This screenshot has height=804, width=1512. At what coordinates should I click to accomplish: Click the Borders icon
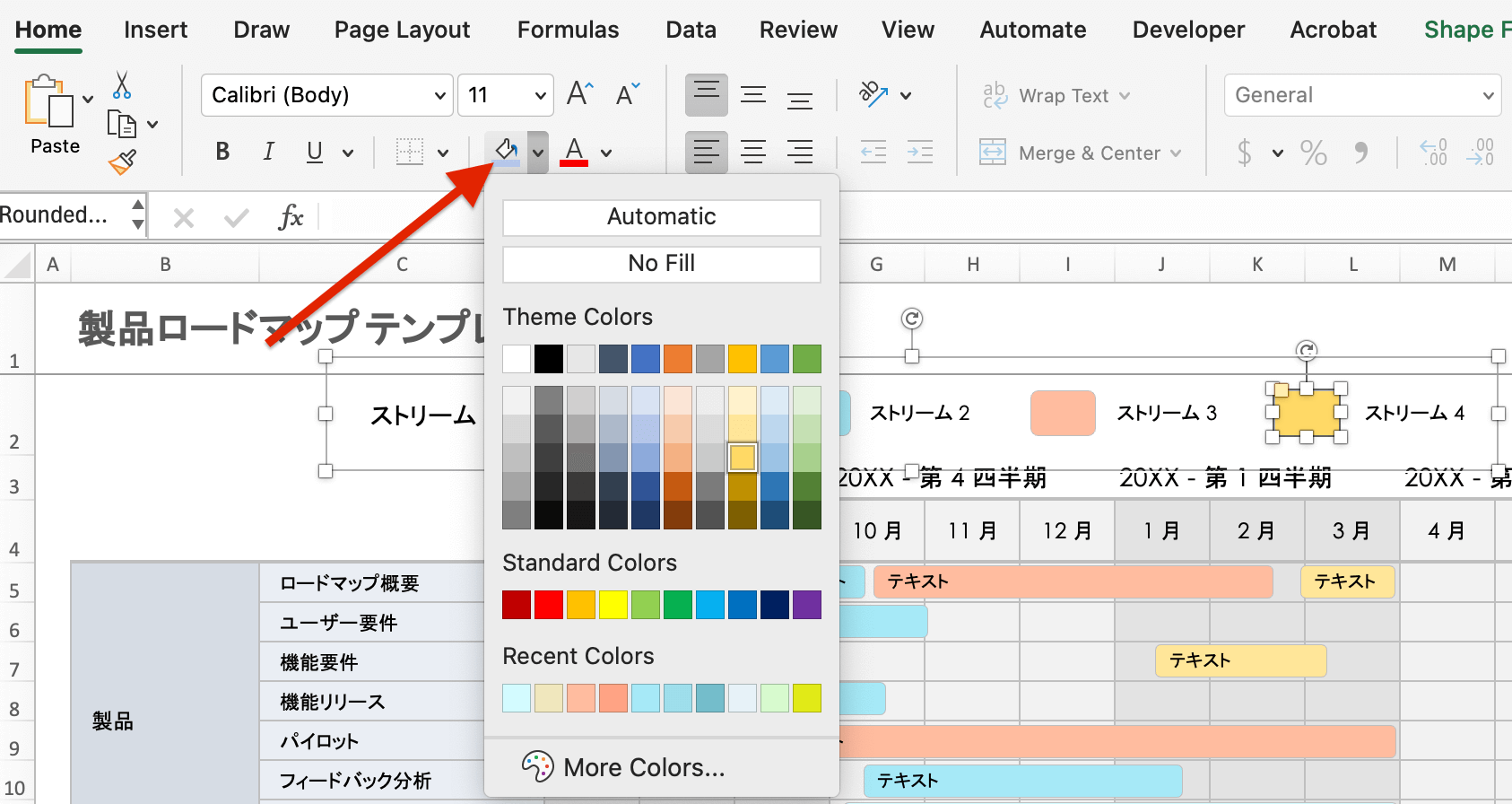(x=410, y=152)
